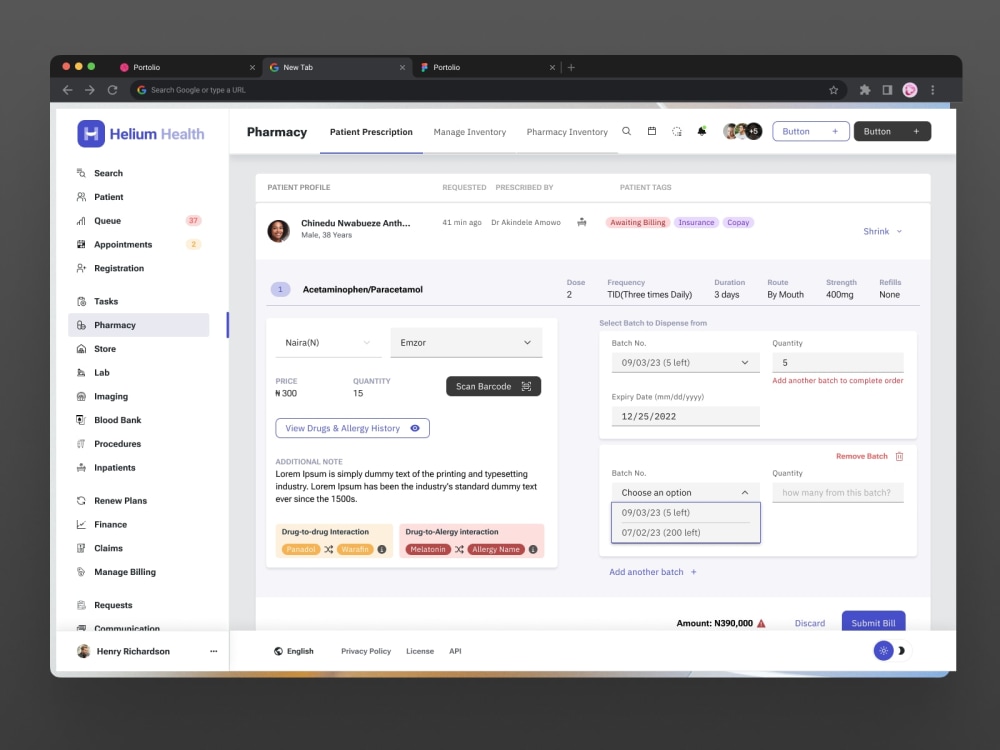Click the Expiry Date field 12/25/2022
This screenshot has width=1000, height=750.
pos(686,416)
